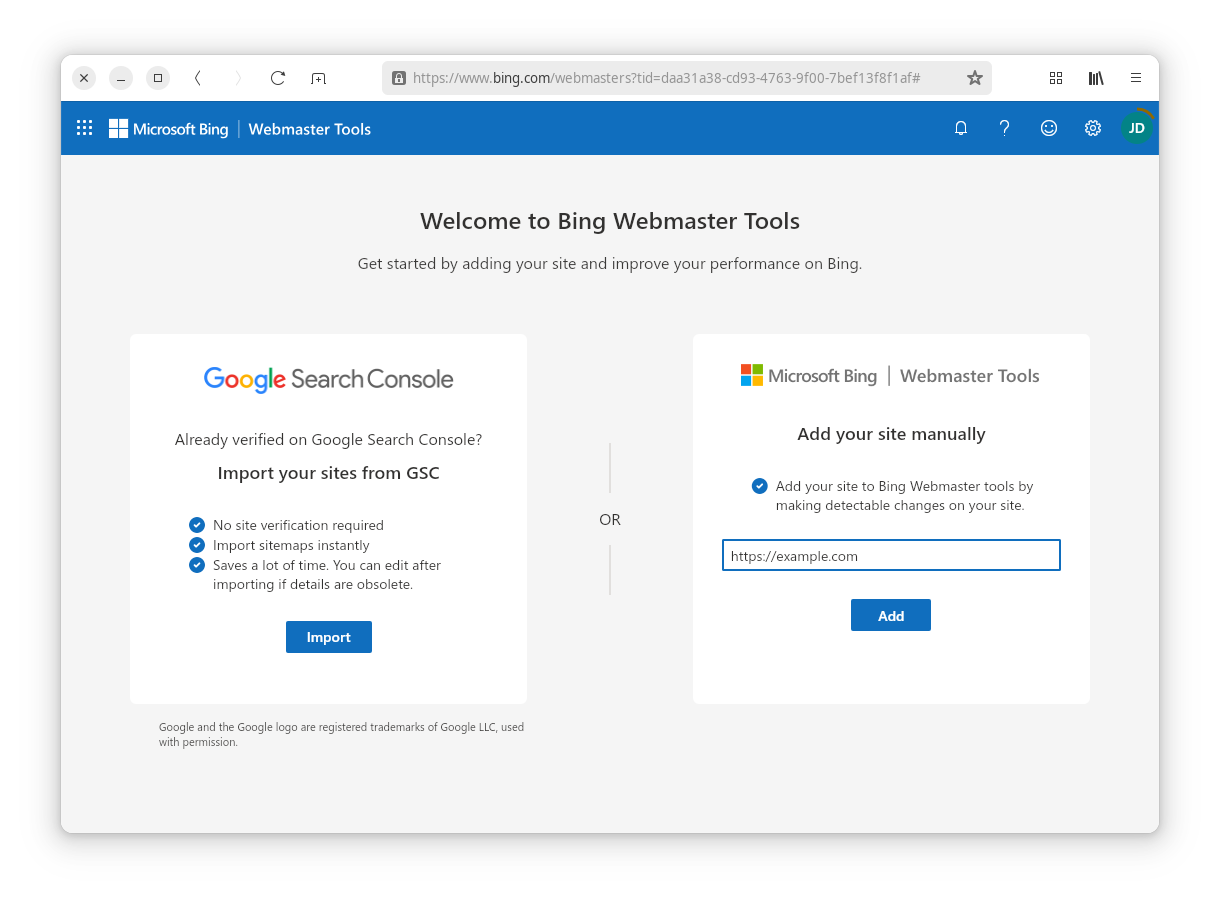Click the checkmark beside No site verification required
1220x900 pixels.
(197, 525)
